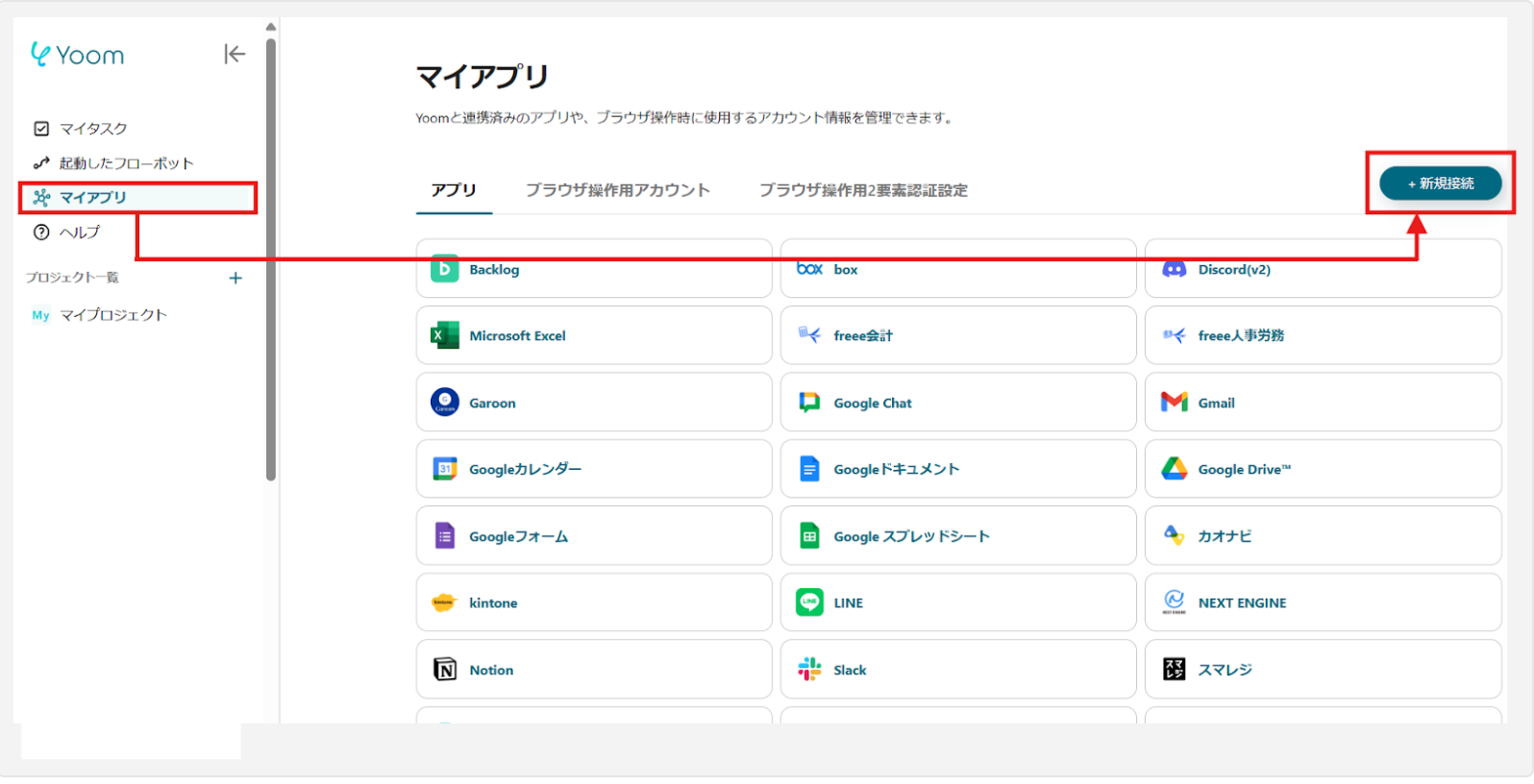The image size is (1534, 784).
Task: Go to 起動したフローボット in sidebar
Action: point(125,163)
